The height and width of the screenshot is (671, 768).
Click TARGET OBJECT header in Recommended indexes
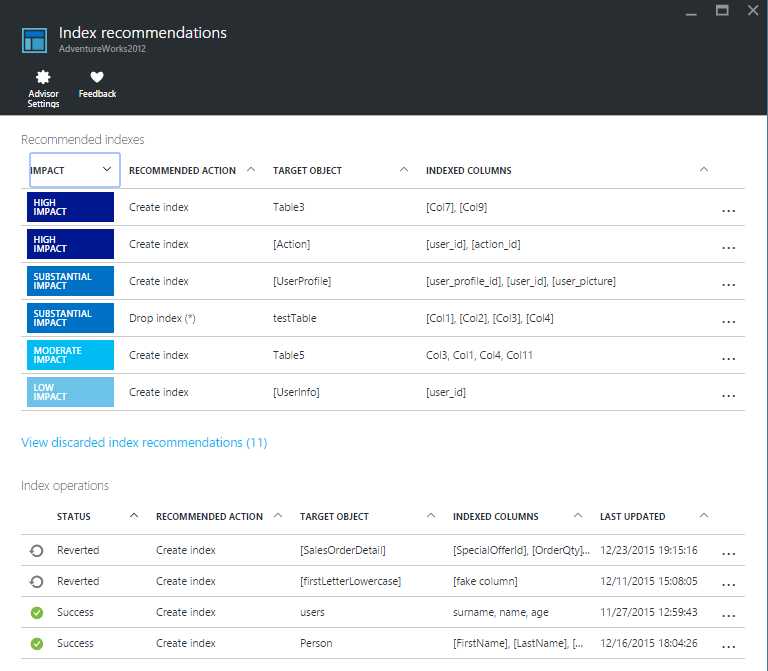tap(307, 171)
